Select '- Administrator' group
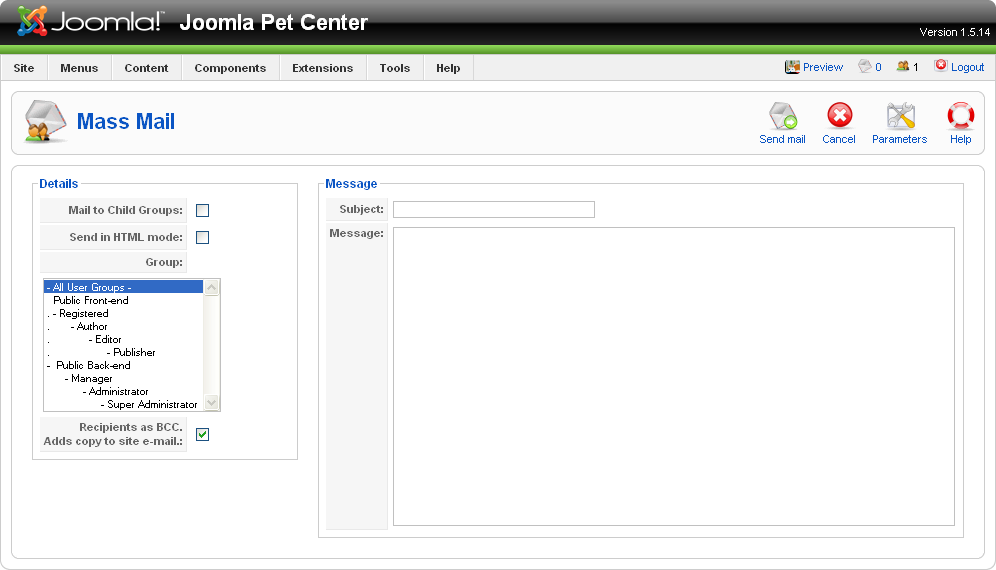The image size is (996, 570). (x=123, y=391)
